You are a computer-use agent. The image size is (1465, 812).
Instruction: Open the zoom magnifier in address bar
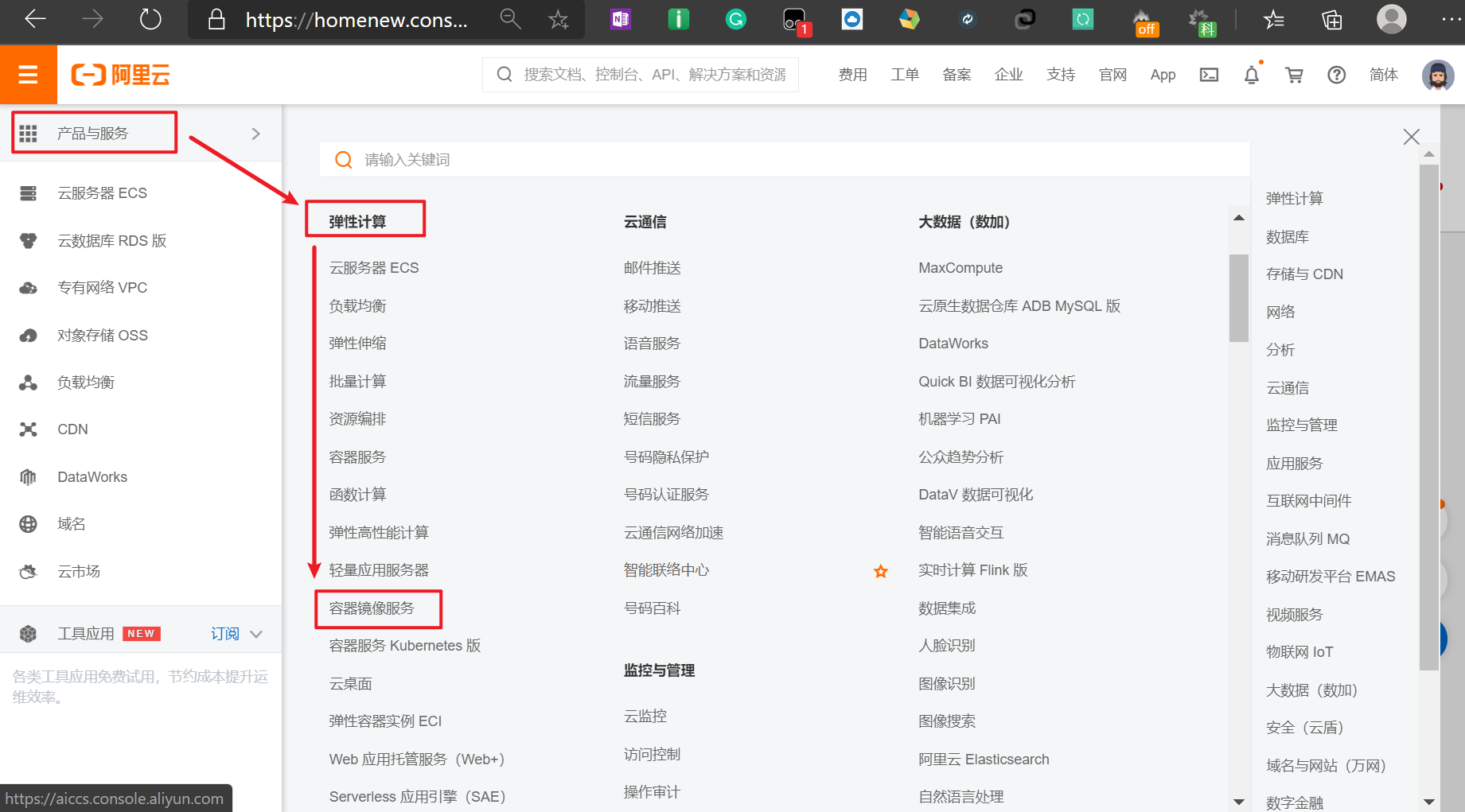[510, 19]
